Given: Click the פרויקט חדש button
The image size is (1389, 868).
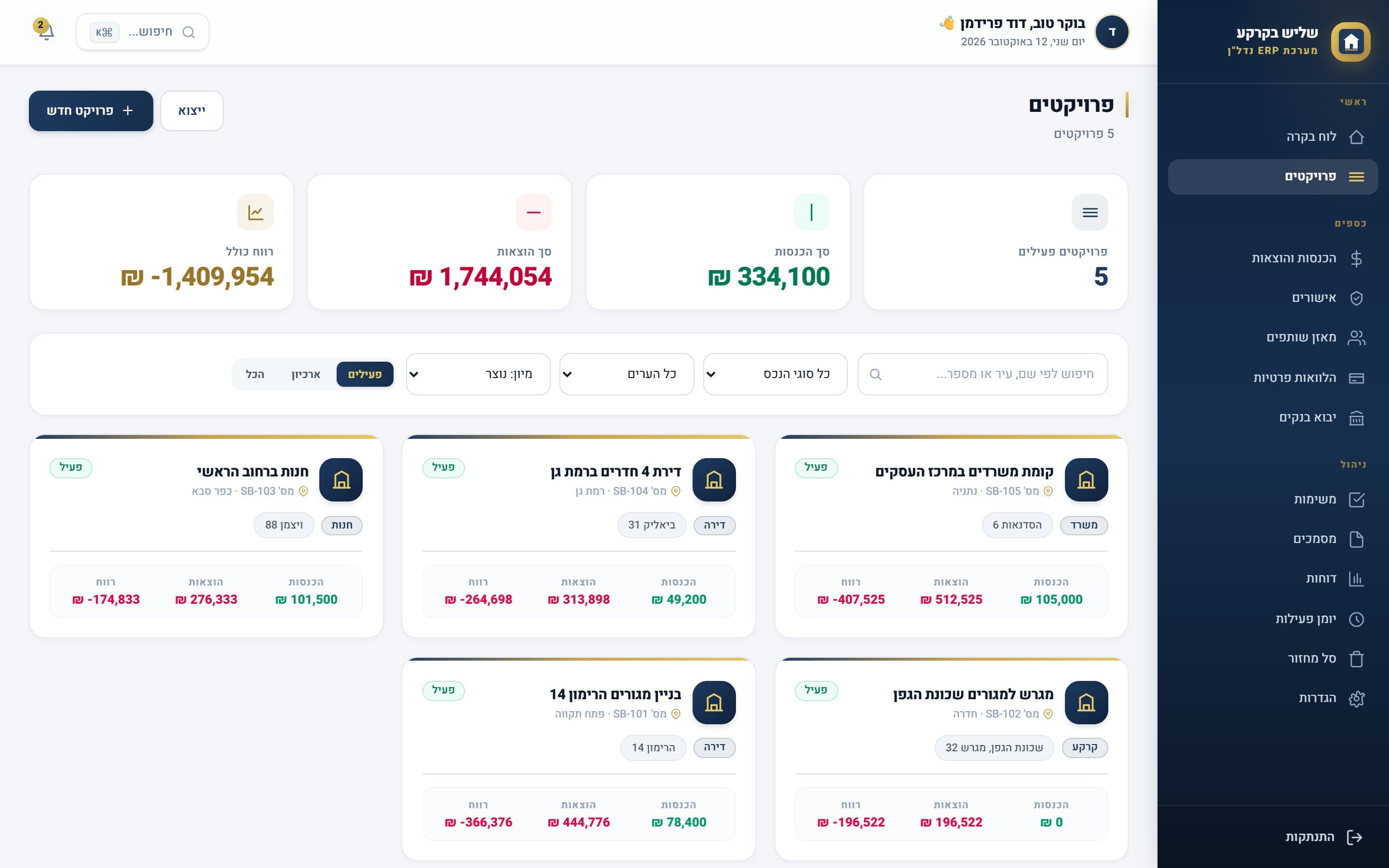Looking at the screenshot, I should pyautogui.click(x=91, y=111).
